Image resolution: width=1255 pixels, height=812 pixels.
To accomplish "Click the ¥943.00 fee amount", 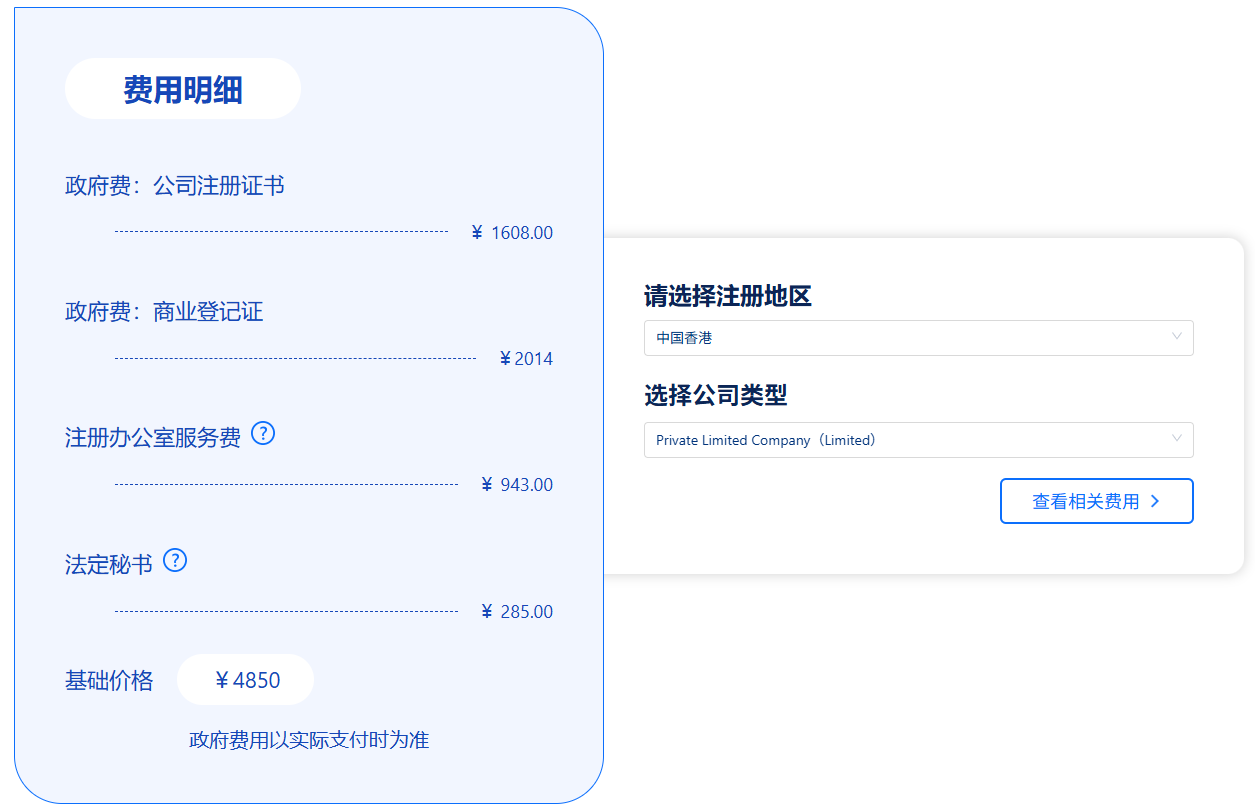I will click(517, 485).
